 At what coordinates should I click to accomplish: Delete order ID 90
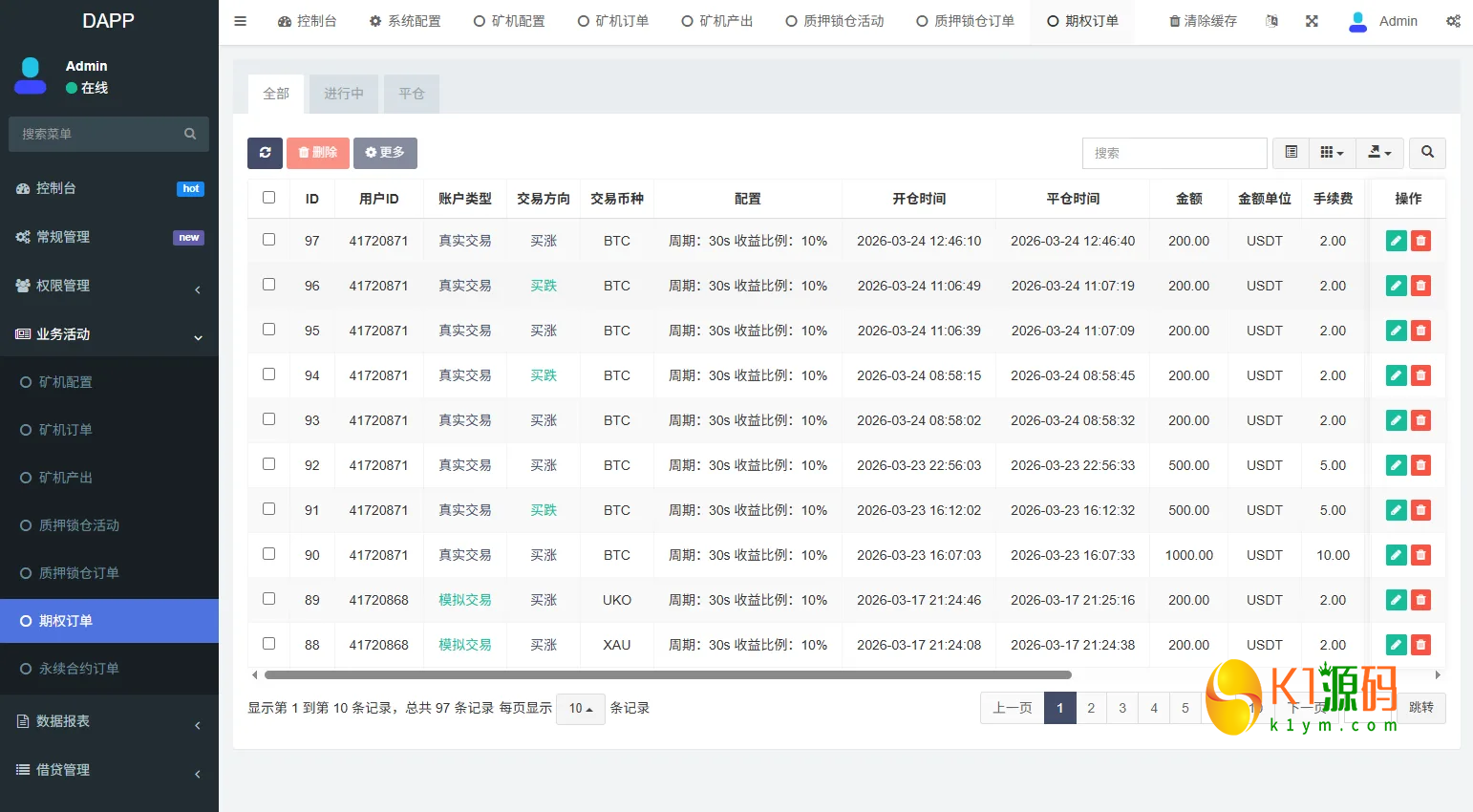[1420, 555]
